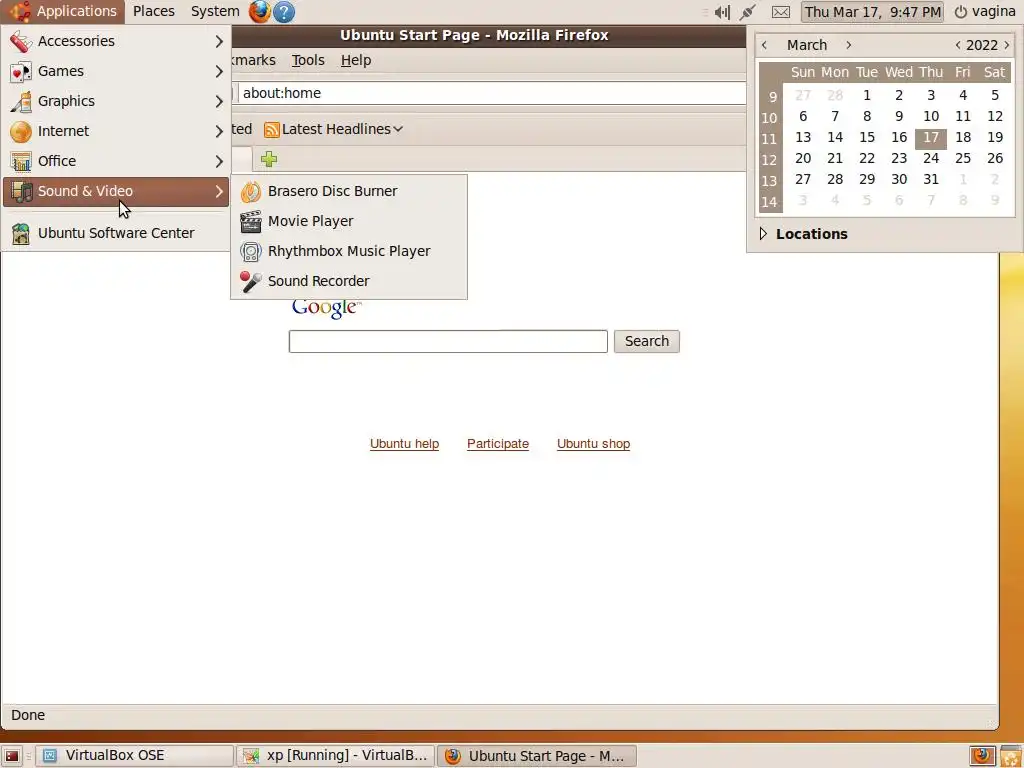
Task: Click the Graphics category icon
Action: pos(21,101)
